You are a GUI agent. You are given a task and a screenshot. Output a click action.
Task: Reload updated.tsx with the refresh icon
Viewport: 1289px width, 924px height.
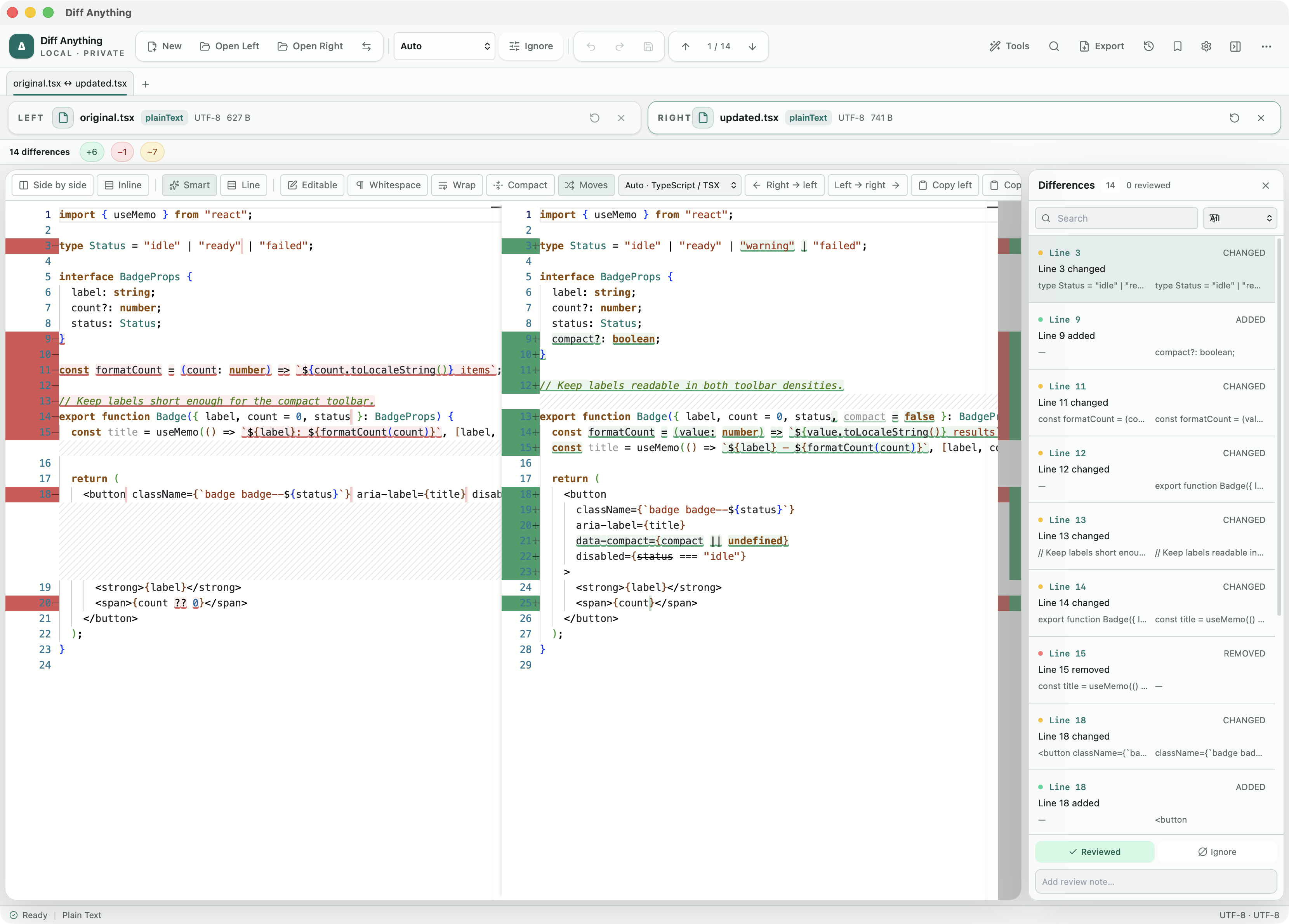1234,118
